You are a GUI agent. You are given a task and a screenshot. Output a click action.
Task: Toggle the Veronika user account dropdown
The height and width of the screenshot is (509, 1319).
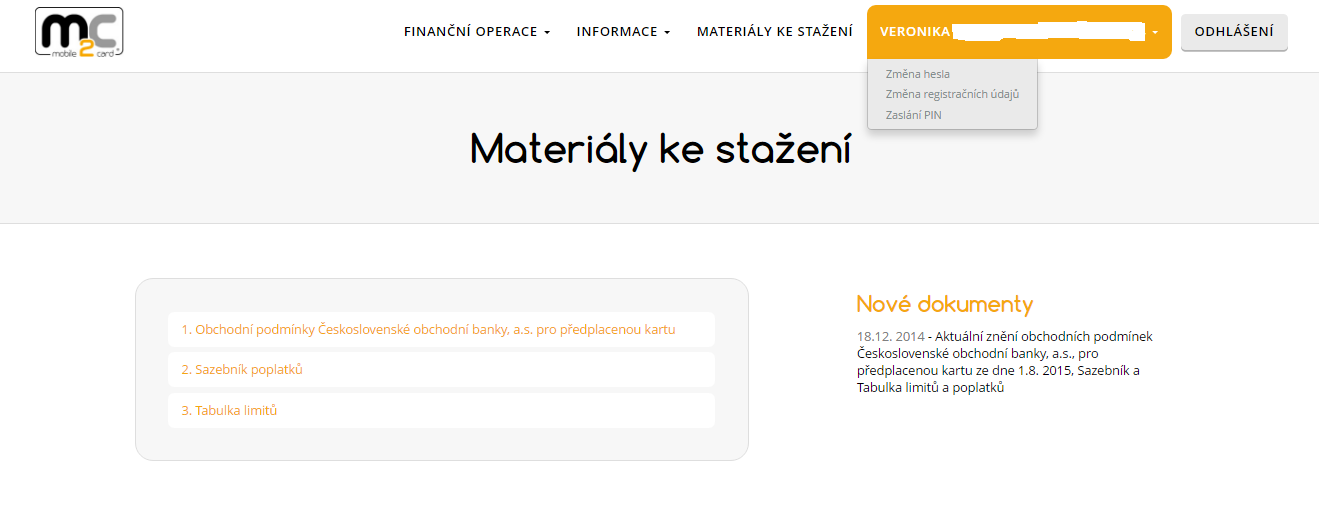(1019, 32)
